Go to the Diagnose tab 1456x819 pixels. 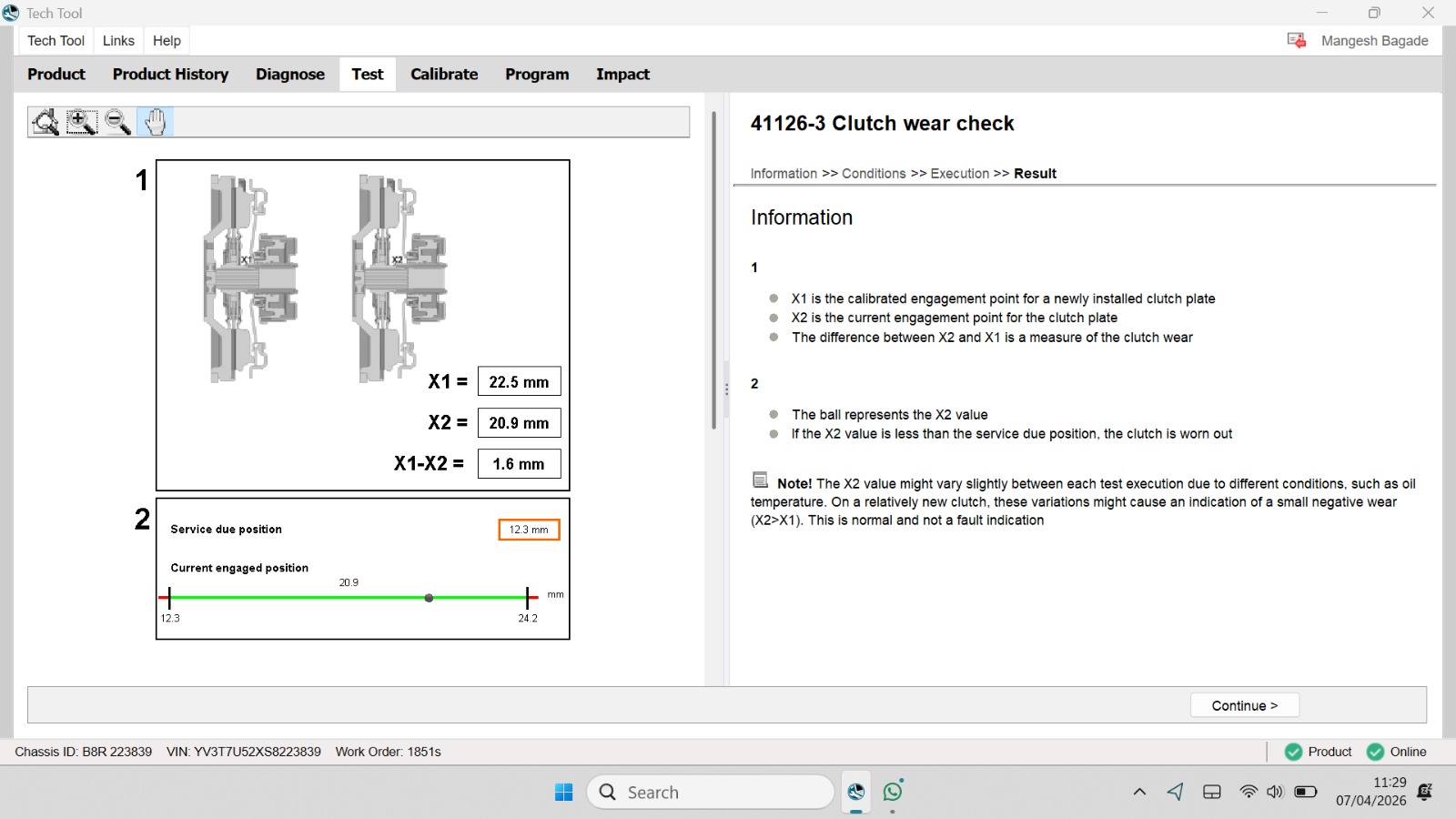290,75
